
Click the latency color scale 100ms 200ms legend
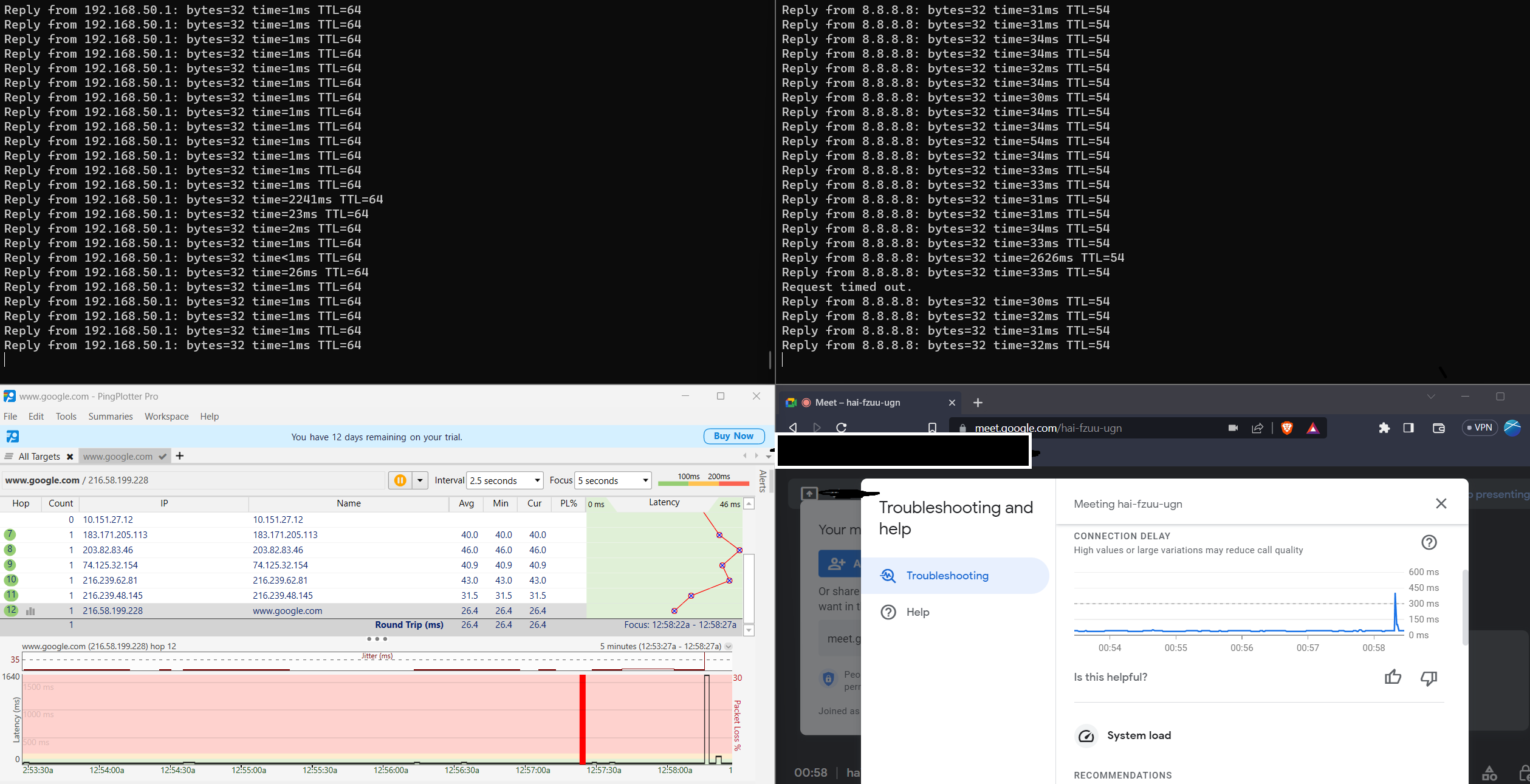[704, 480]
